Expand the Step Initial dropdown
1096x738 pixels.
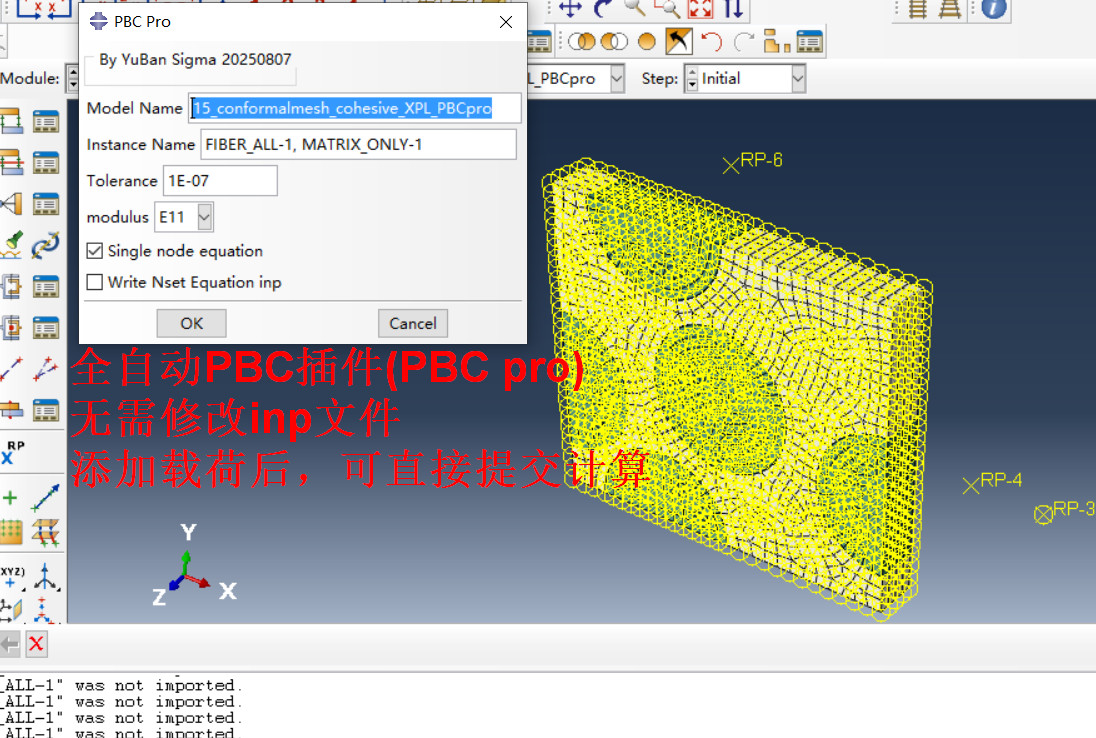pyautogui.click(x=797, y=78)
